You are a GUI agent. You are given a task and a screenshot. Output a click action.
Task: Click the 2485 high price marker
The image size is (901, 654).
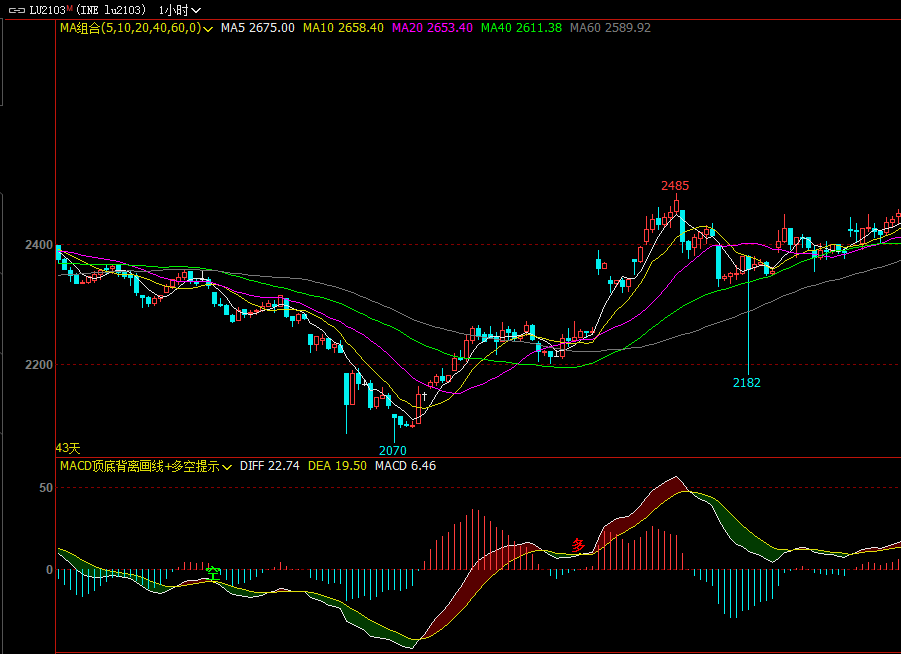[674, 186]
